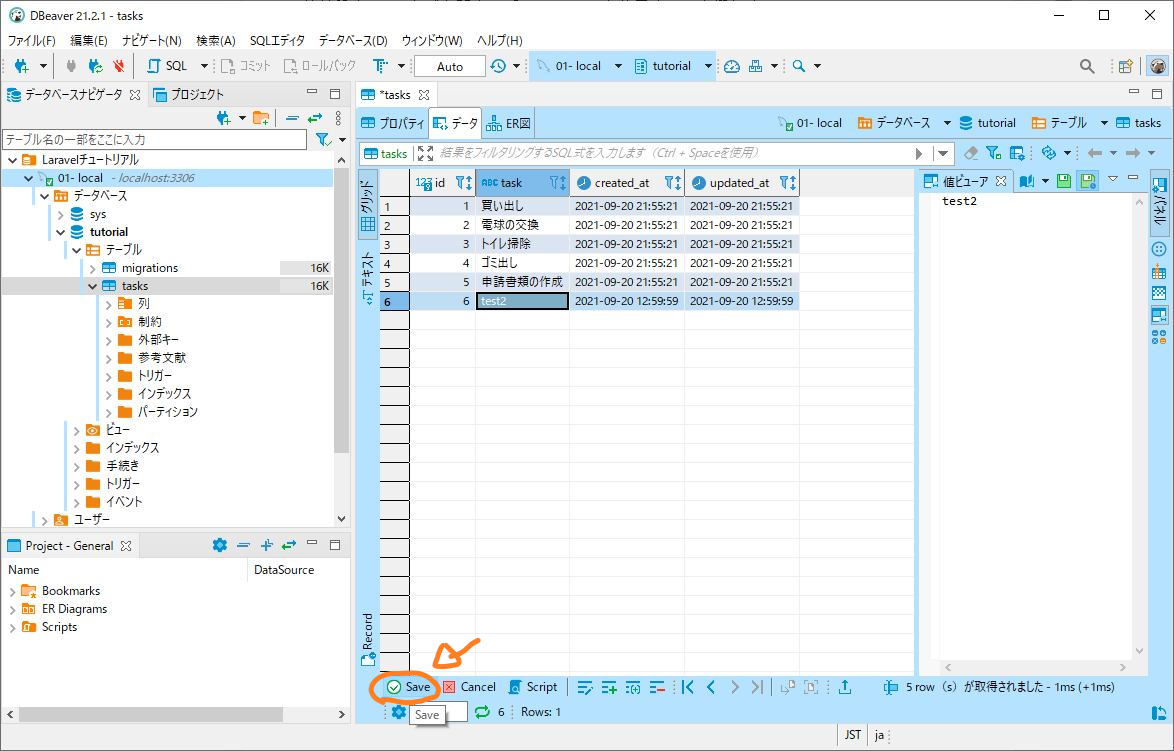Click the duplicate row icon
This screenshot has height=751, width=1174.
coord(633,687)
